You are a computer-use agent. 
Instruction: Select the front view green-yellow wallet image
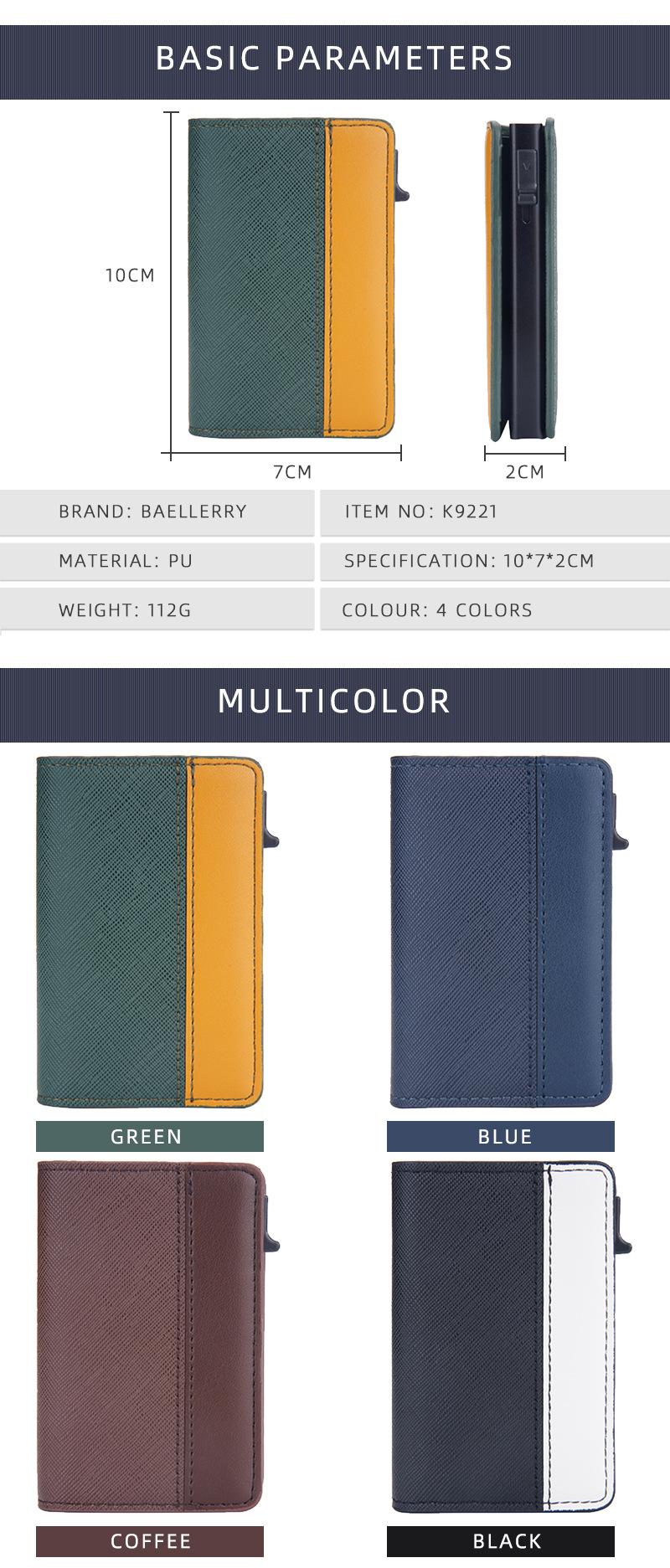[298, 278]
